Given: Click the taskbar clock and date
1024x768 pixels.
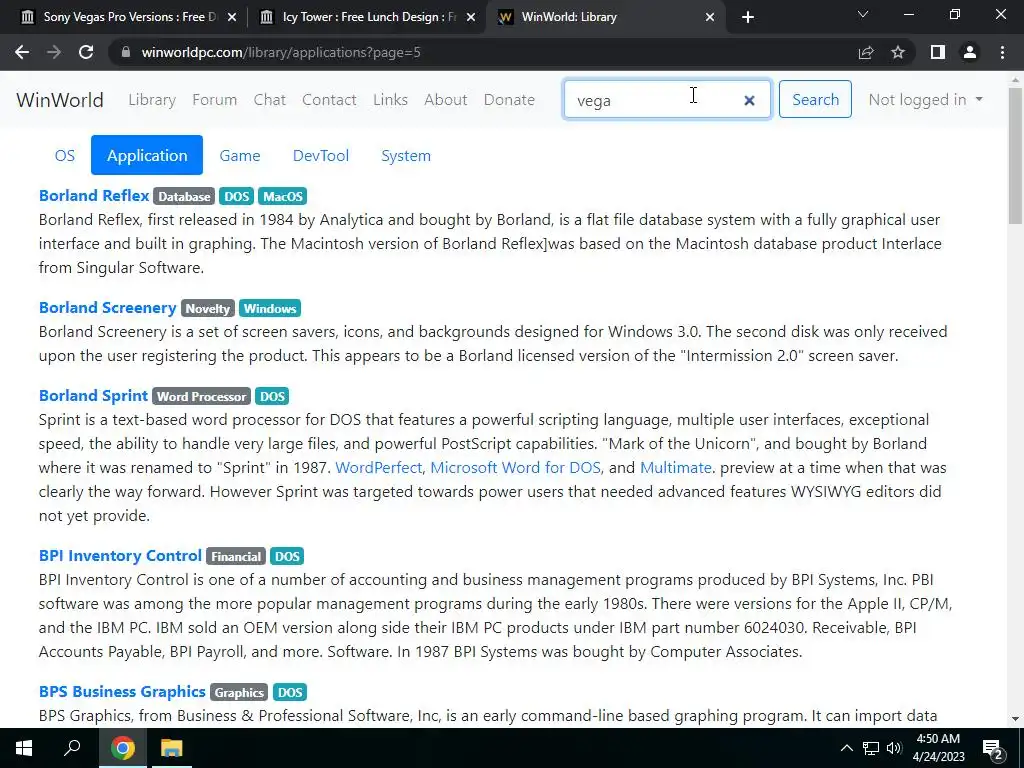Looking at the screenshot, I should 938,748.
